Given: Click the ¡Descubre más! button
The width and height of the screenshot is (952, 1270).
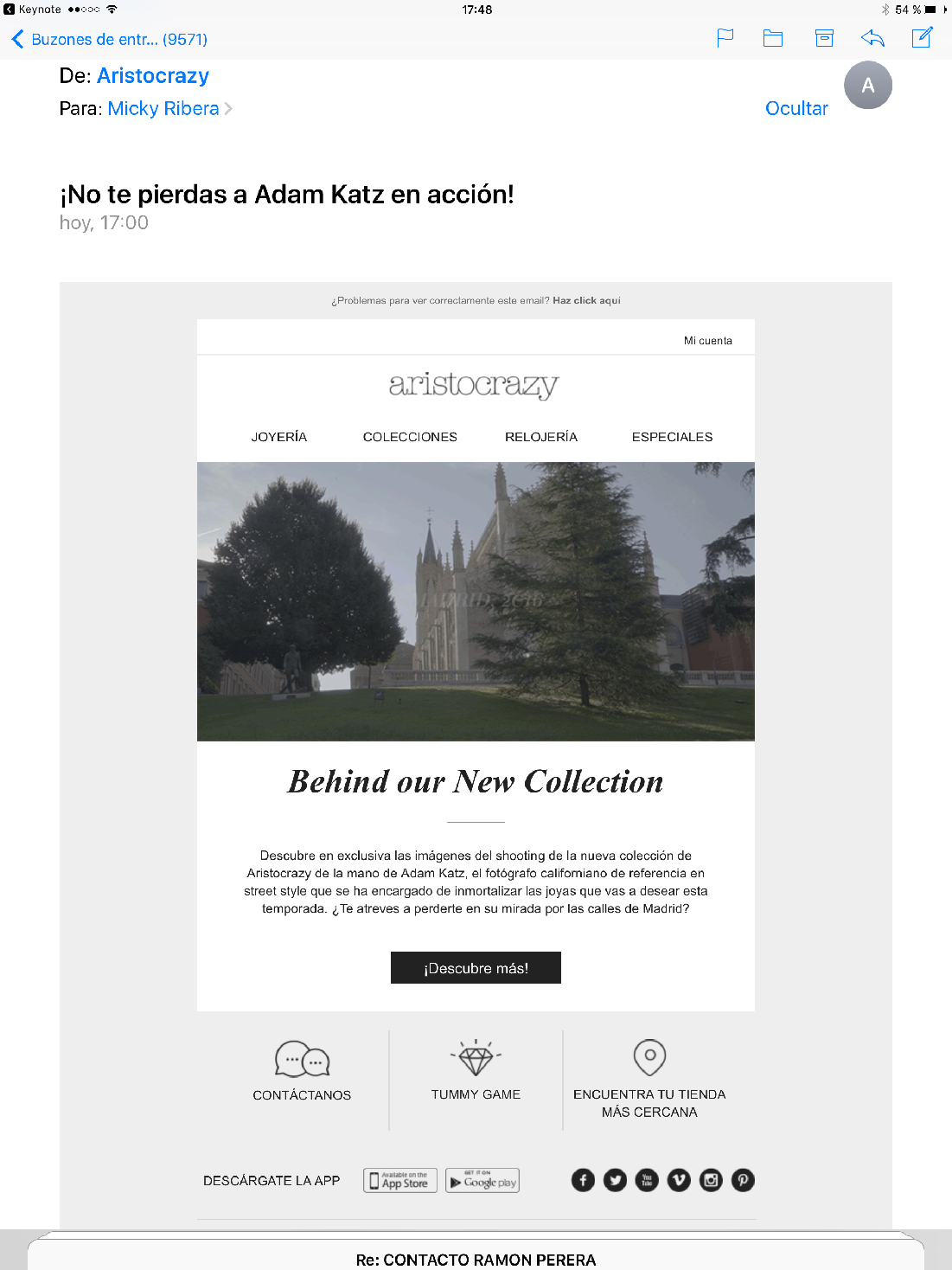Looking at the screenshot, I should coord(476,968).
